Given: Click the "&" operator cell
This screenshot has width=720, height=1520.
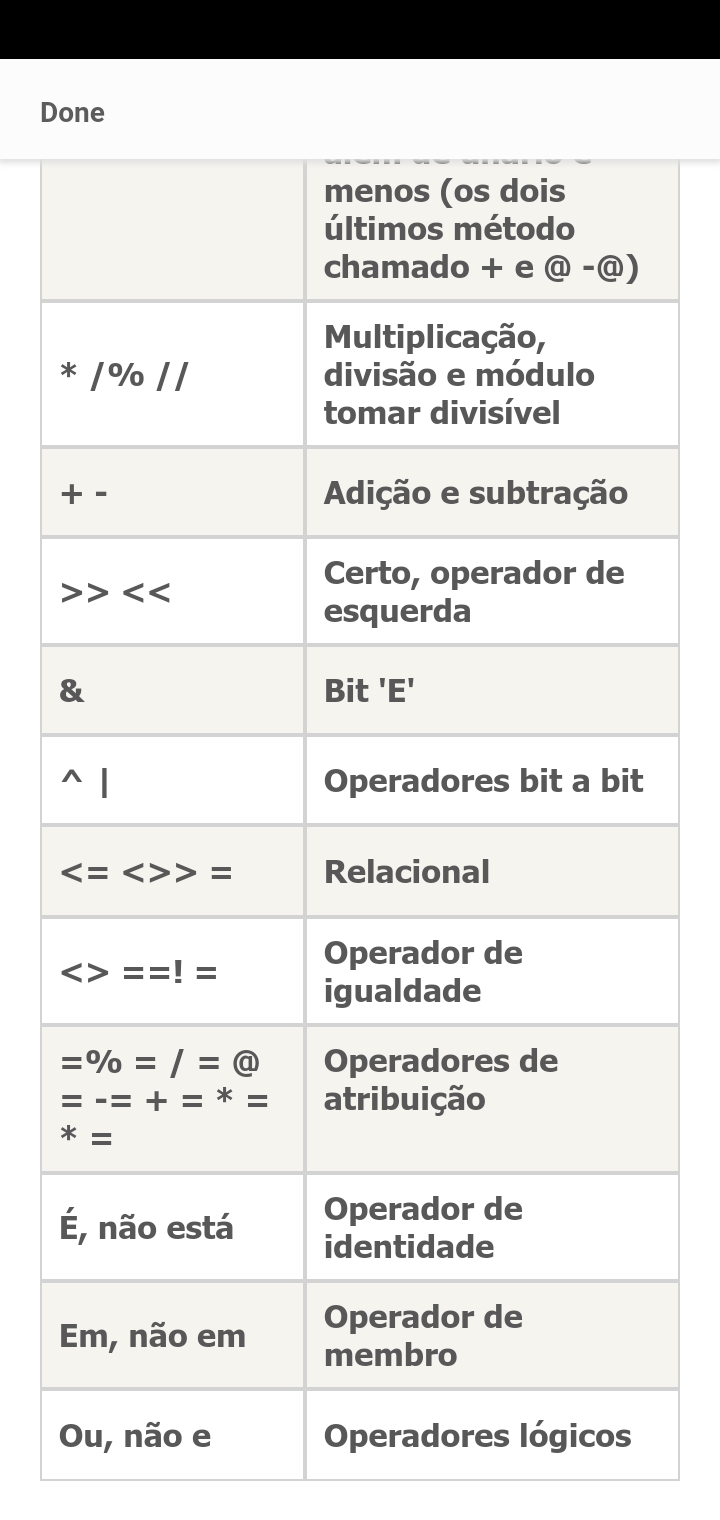Looking at the screenshot, I should [x=72, y=691].
